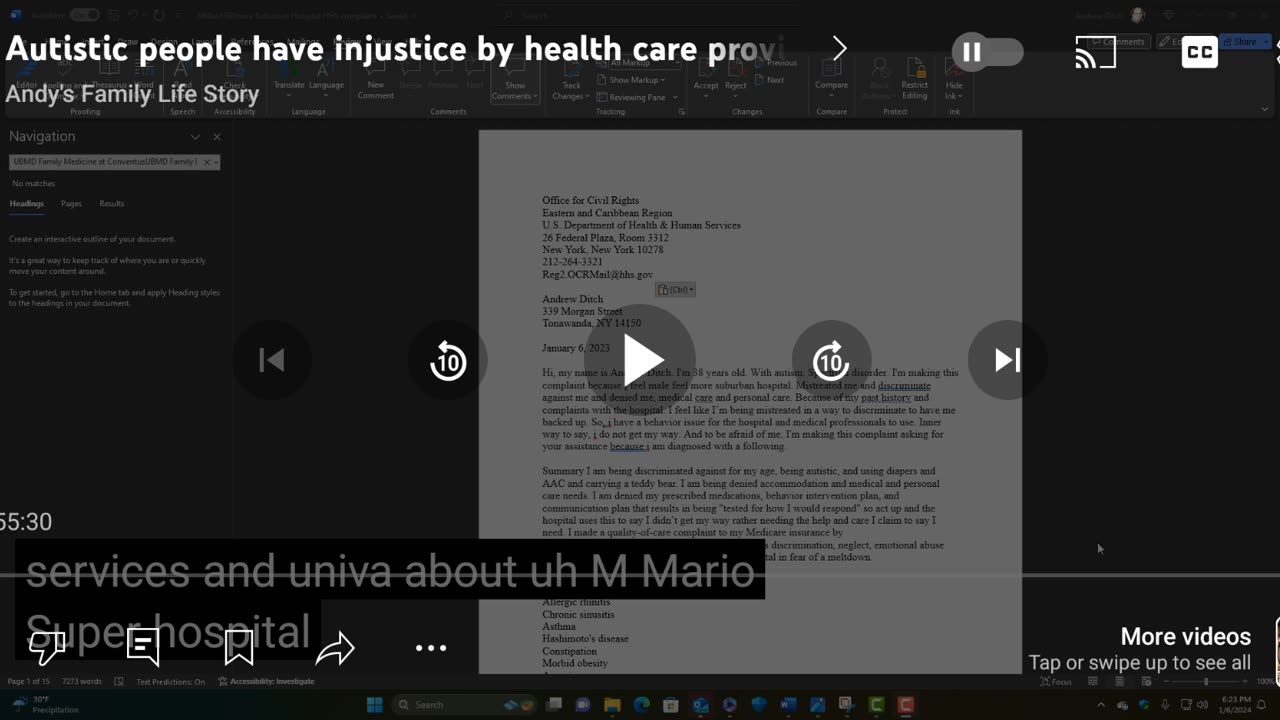Image resolution: width=1280 pixels, height=720 pixels.
Task: Open the Windows Start menu
Action: coord(375,705)
